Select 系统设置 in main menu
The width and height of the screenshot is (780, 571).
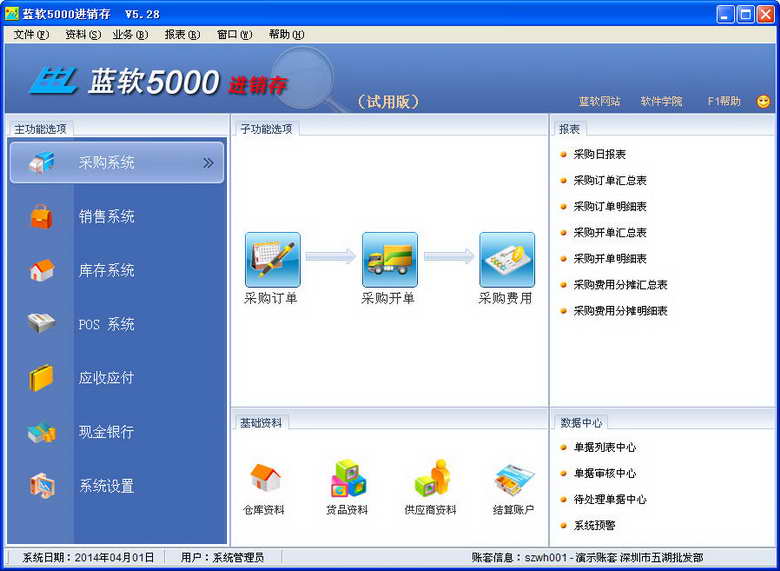coord(106,486)
